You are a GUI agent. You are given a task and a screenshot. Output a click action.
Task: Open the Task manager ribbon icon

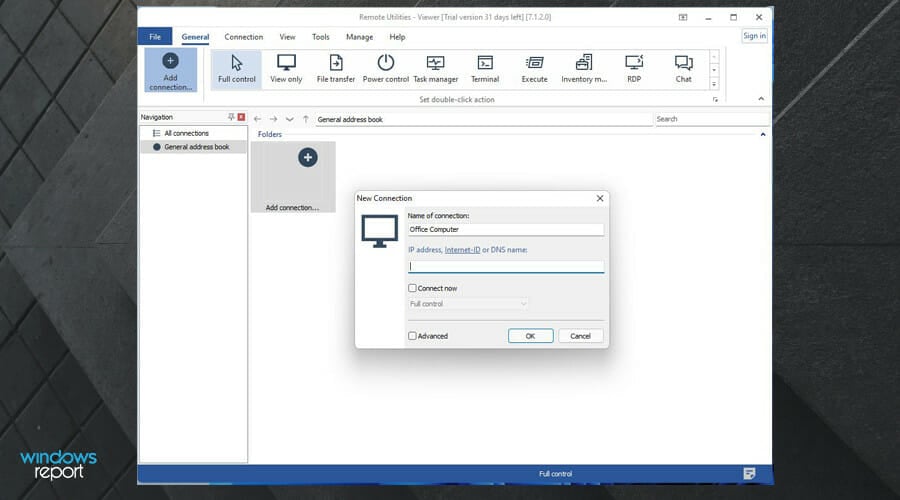coord(436,69)
